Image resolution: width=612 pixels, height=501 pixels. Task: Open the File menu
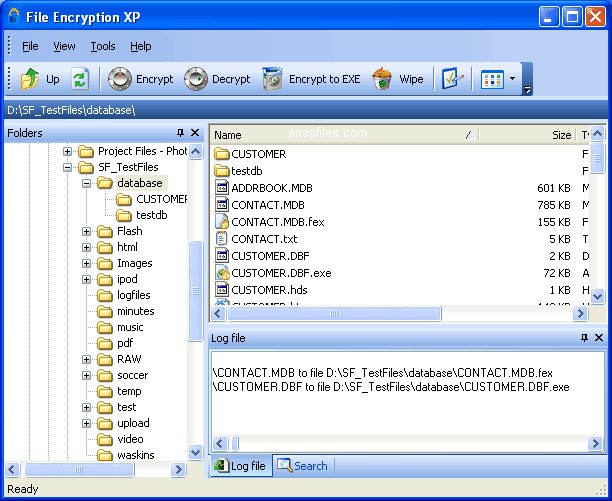[x=30, y=46]
